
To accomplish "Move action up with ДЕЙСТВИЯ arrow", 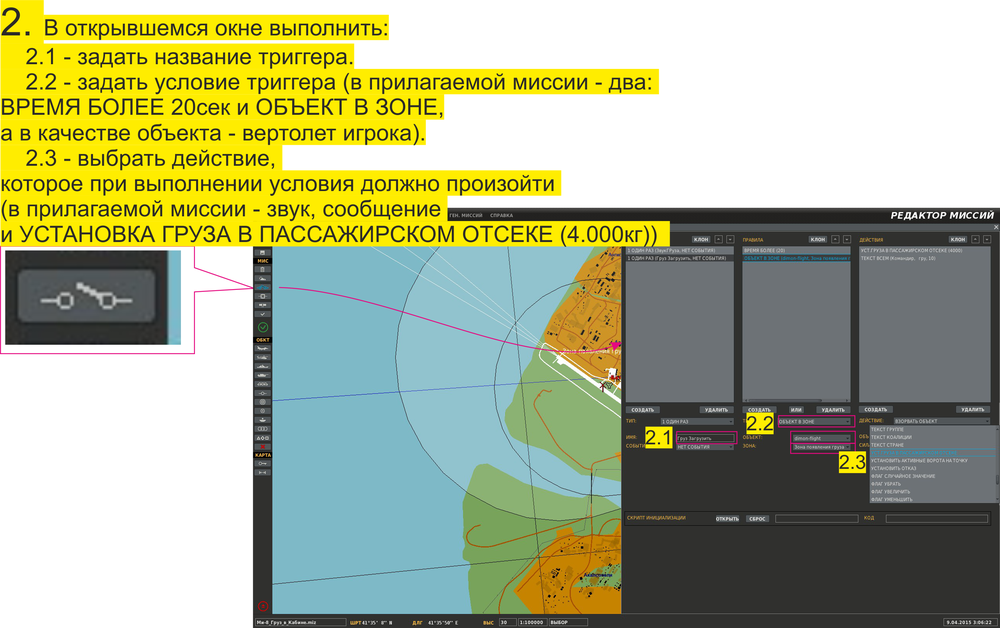I will point(975,239).
